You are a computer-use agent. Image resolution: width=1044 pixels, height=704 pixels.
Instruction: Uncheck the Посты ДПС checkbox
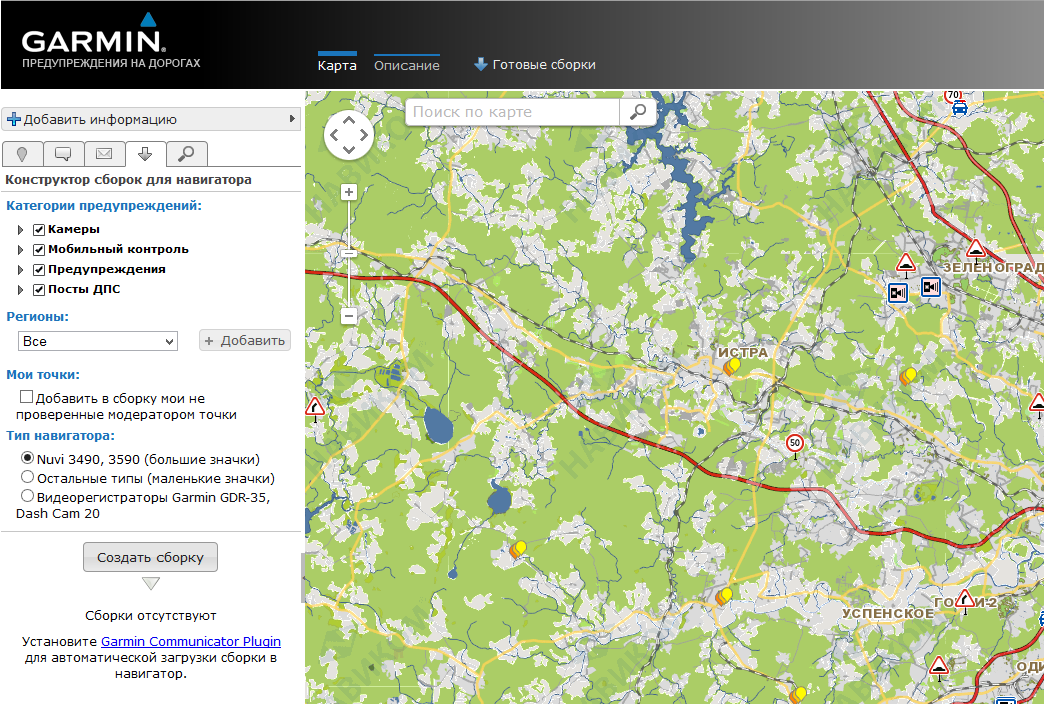pos(40,290)
